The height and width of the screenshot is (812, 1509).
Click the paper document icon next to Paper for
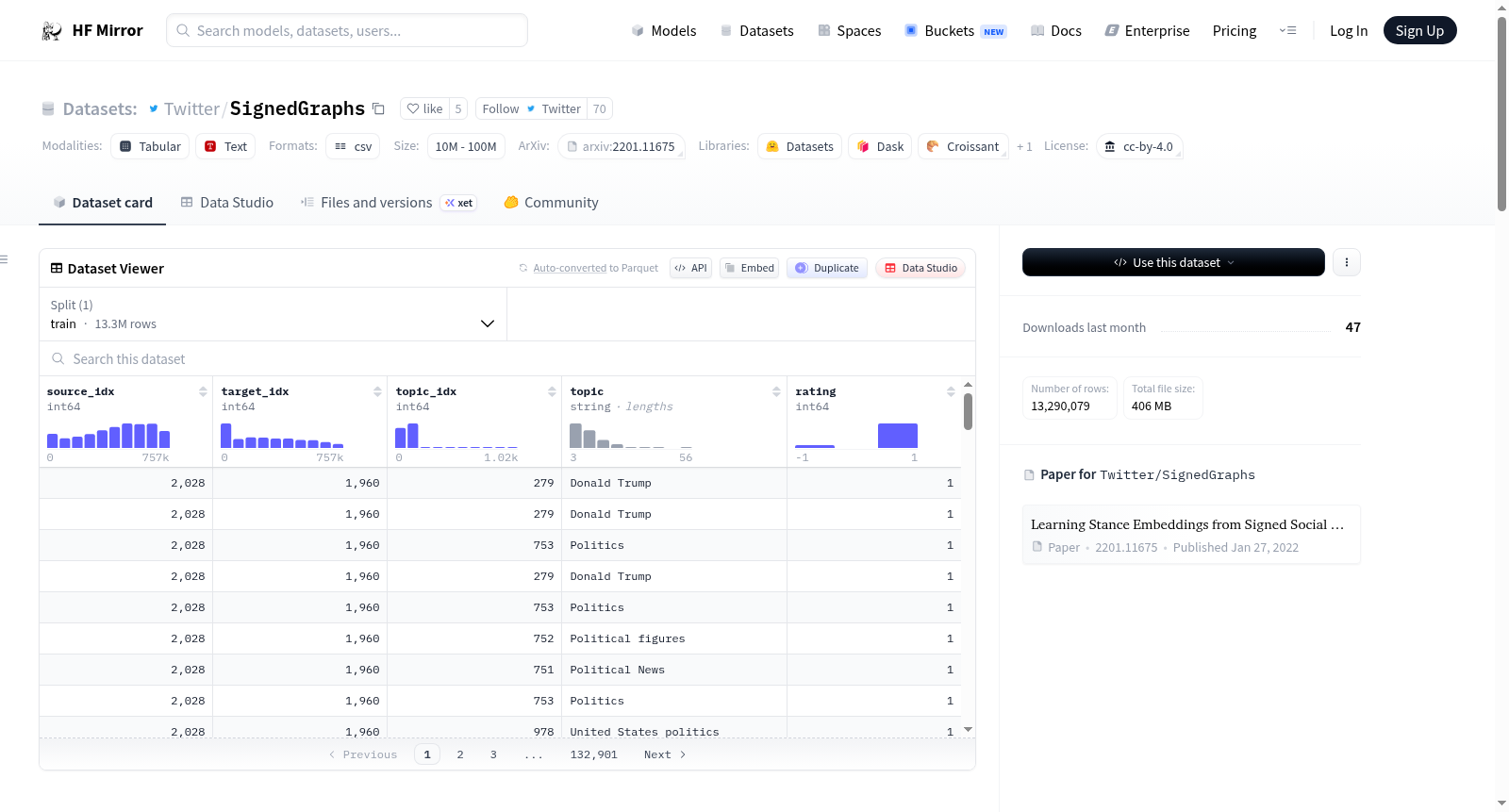click(x=1029, y=475)
